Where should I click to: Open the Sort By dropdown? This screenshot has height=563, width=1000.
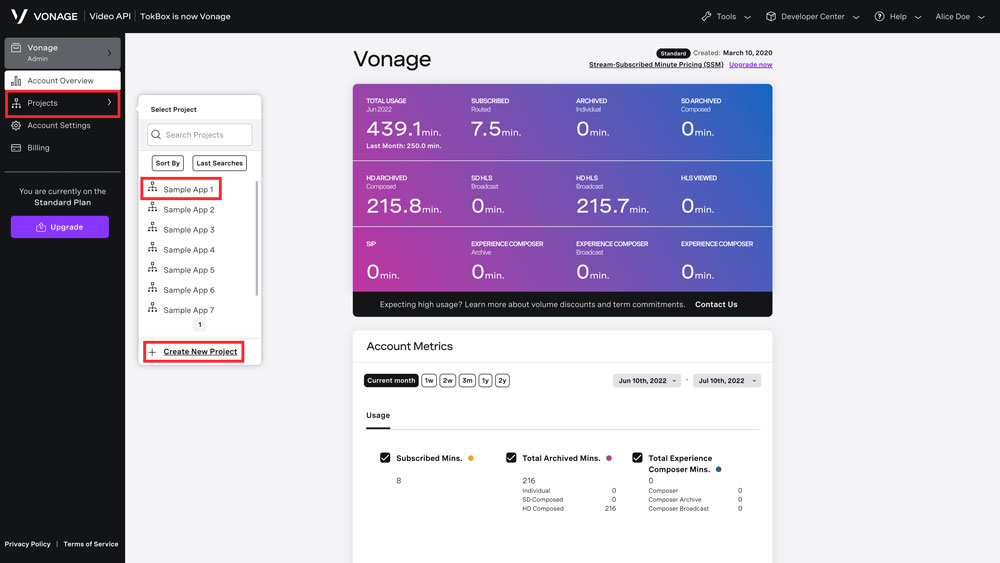tap(168, 163)
